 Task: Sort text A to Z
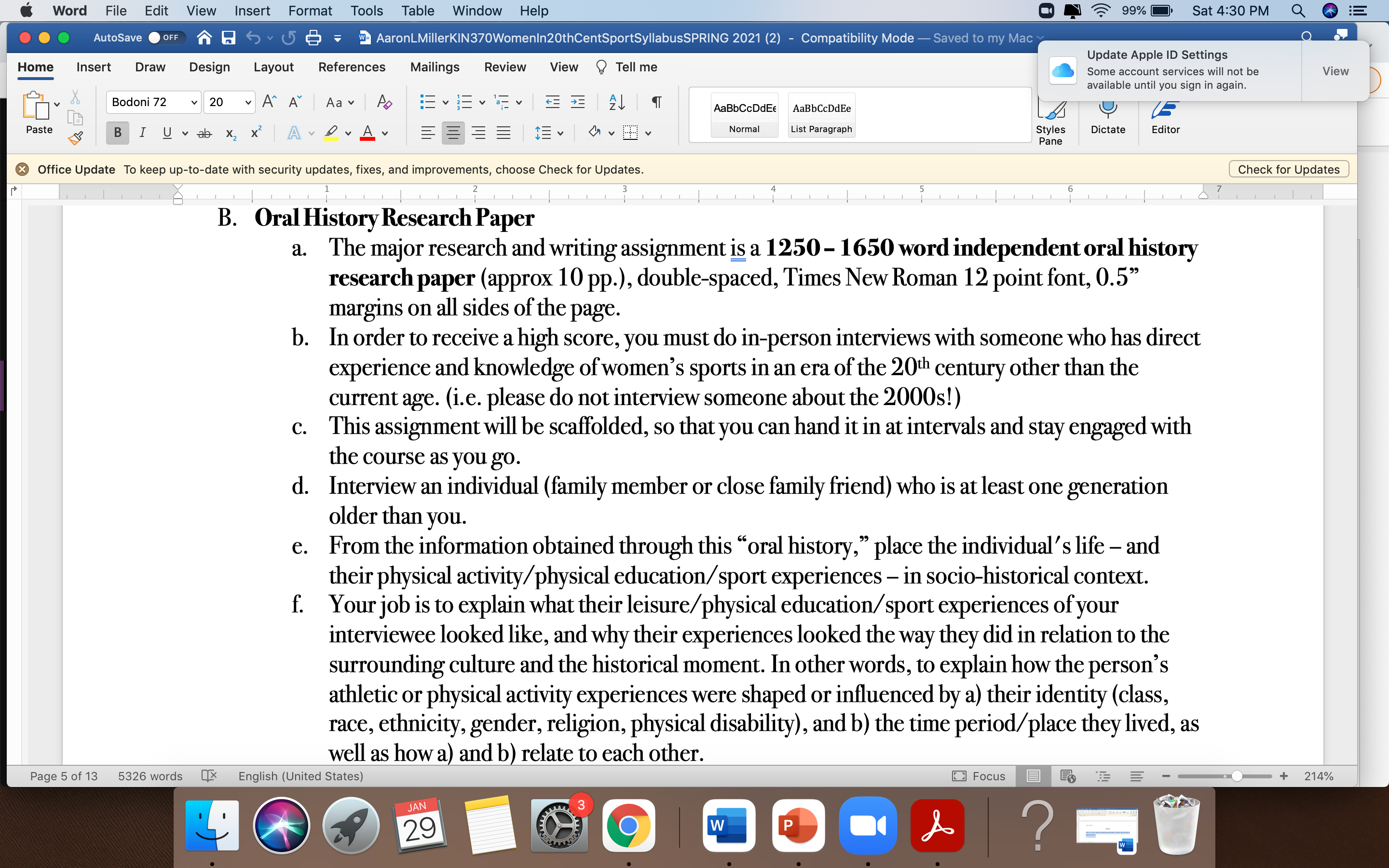point(617,102)
